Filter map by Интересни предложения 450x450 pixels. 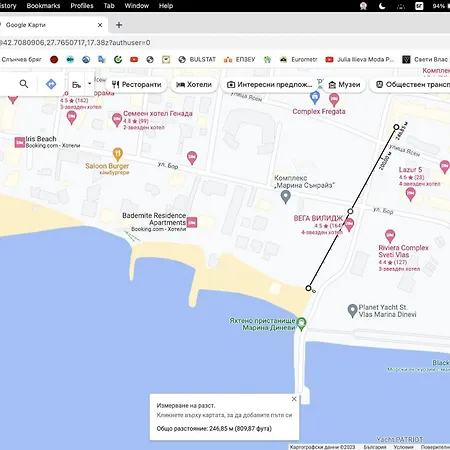coord(270,85)
